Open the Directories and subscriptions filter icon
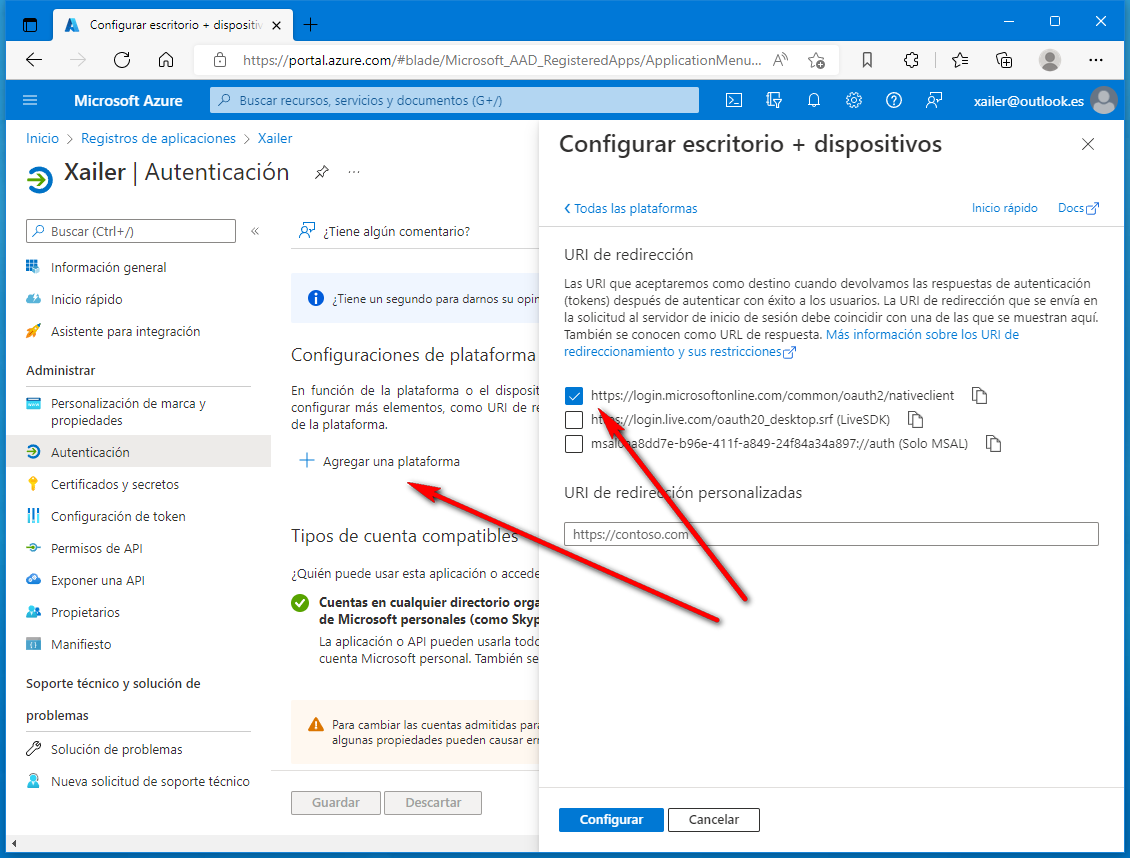The width and height of the screenshot is (1130, 858). point(774,100)
